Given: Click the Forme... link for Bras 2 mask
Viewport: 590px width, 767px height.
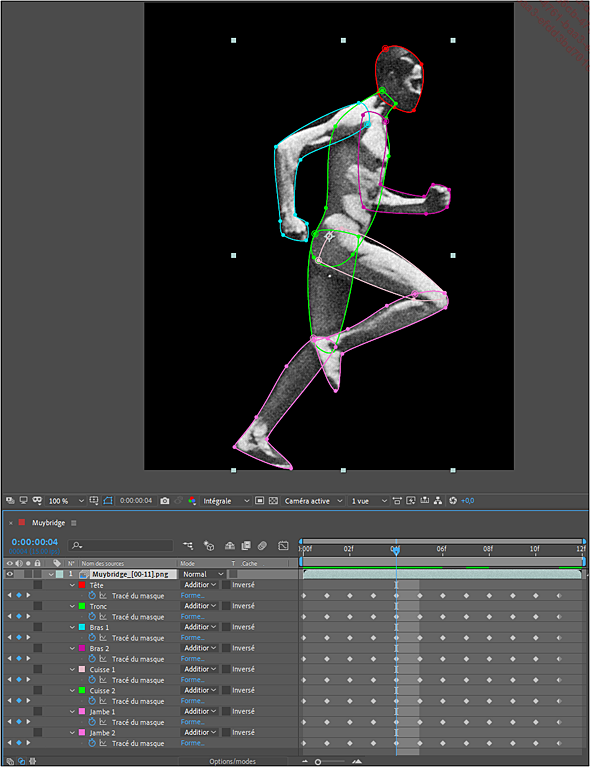Looking at the screenshot, I should coord(192,658).
